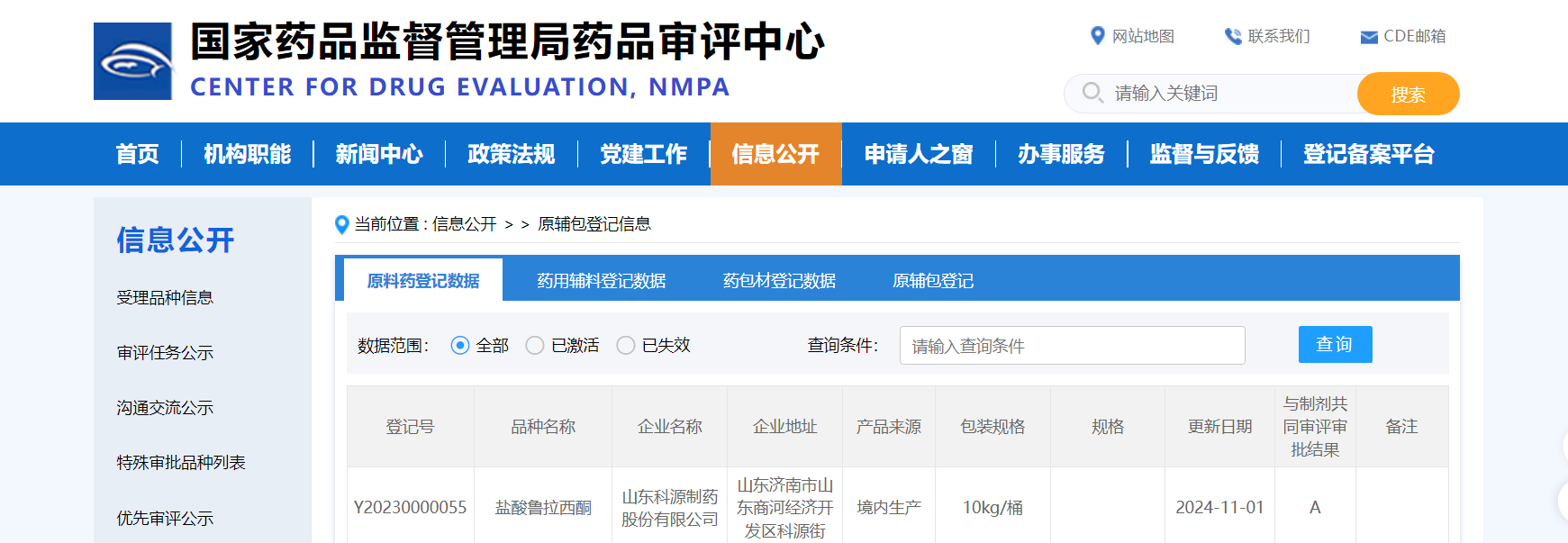Open the 党建工作 nav menu
The image size is (1568, 543).
[644, 154]
